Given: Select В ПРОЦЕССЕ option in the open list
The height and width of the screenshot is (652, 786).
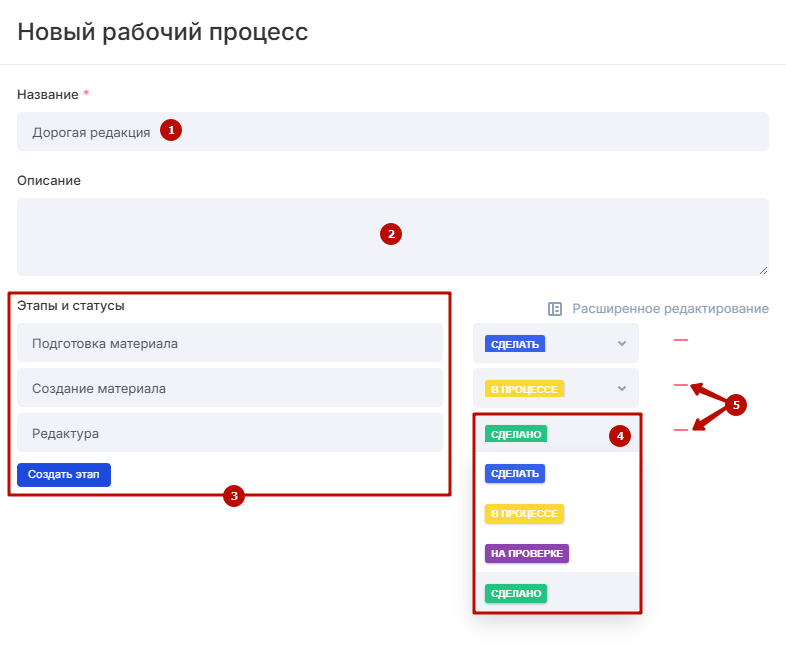Looking at the screenshot, I should (x=524, y=513).
